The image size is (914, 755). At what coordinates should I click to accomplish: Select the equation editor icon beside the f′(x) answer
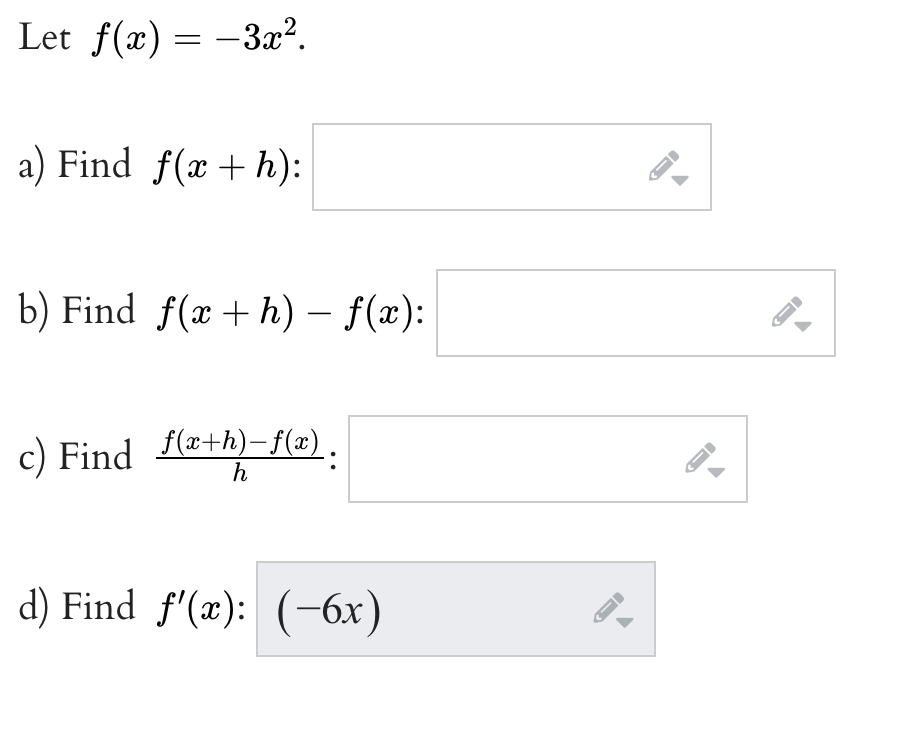[x=608, y=608]
